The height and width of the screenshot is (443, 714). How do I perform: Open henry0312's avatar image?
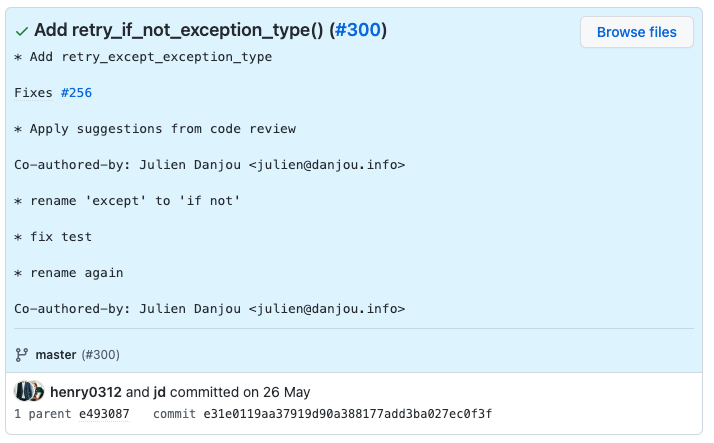[x=24, y=391]
